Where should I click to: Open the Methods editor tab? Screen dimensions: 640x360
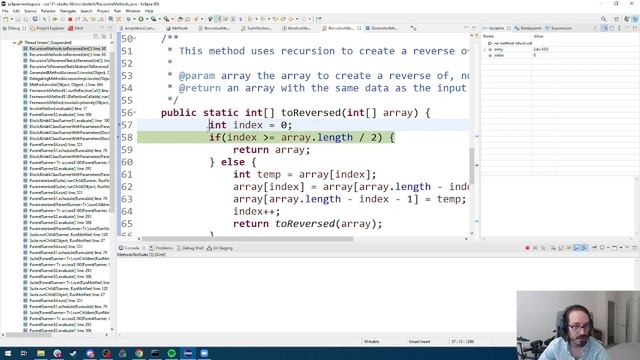tap(177, 28)
